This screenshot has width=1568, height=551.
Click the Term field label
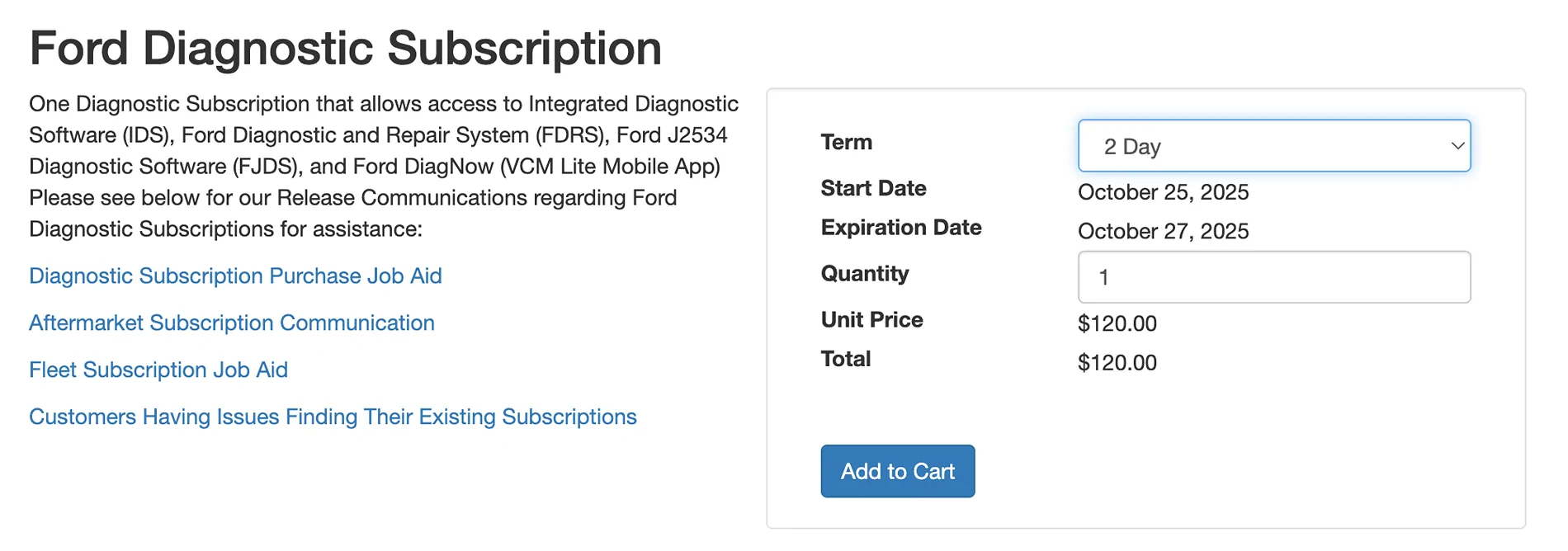click(846, 143)
